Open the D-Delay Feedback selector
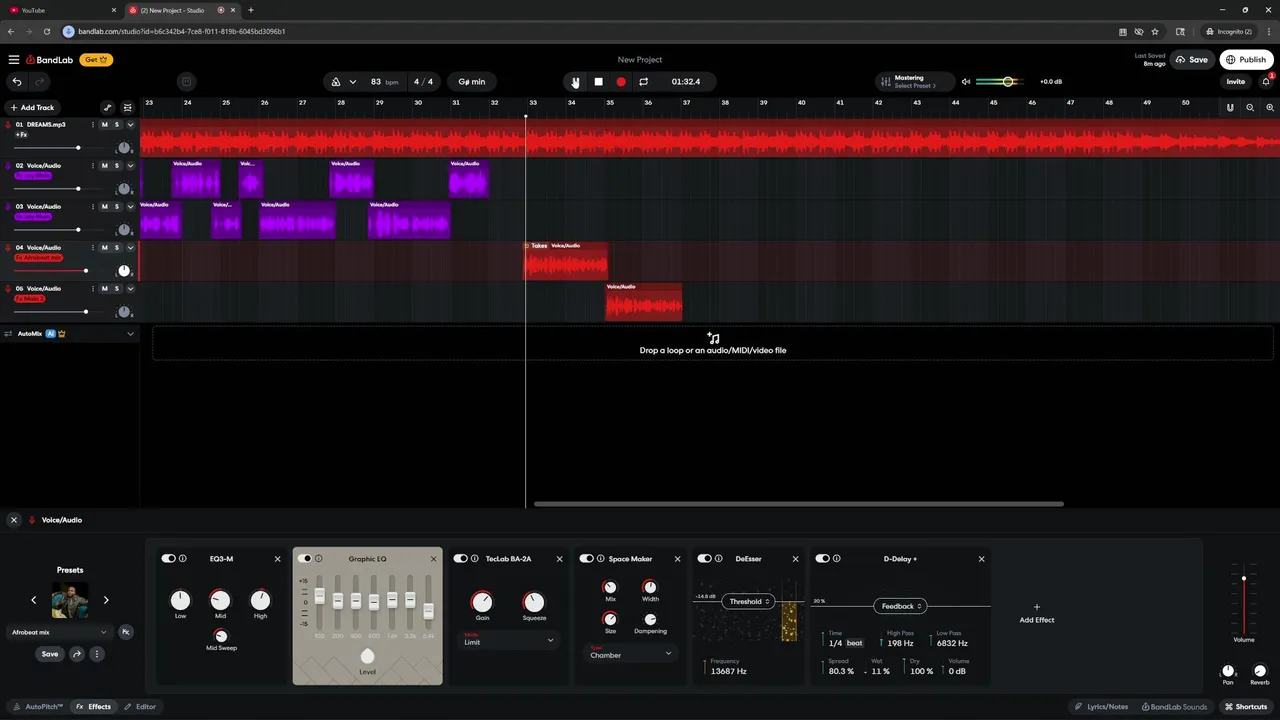Screen dimensions: 1280x720 pyautogui.click(x=902, y=606)
